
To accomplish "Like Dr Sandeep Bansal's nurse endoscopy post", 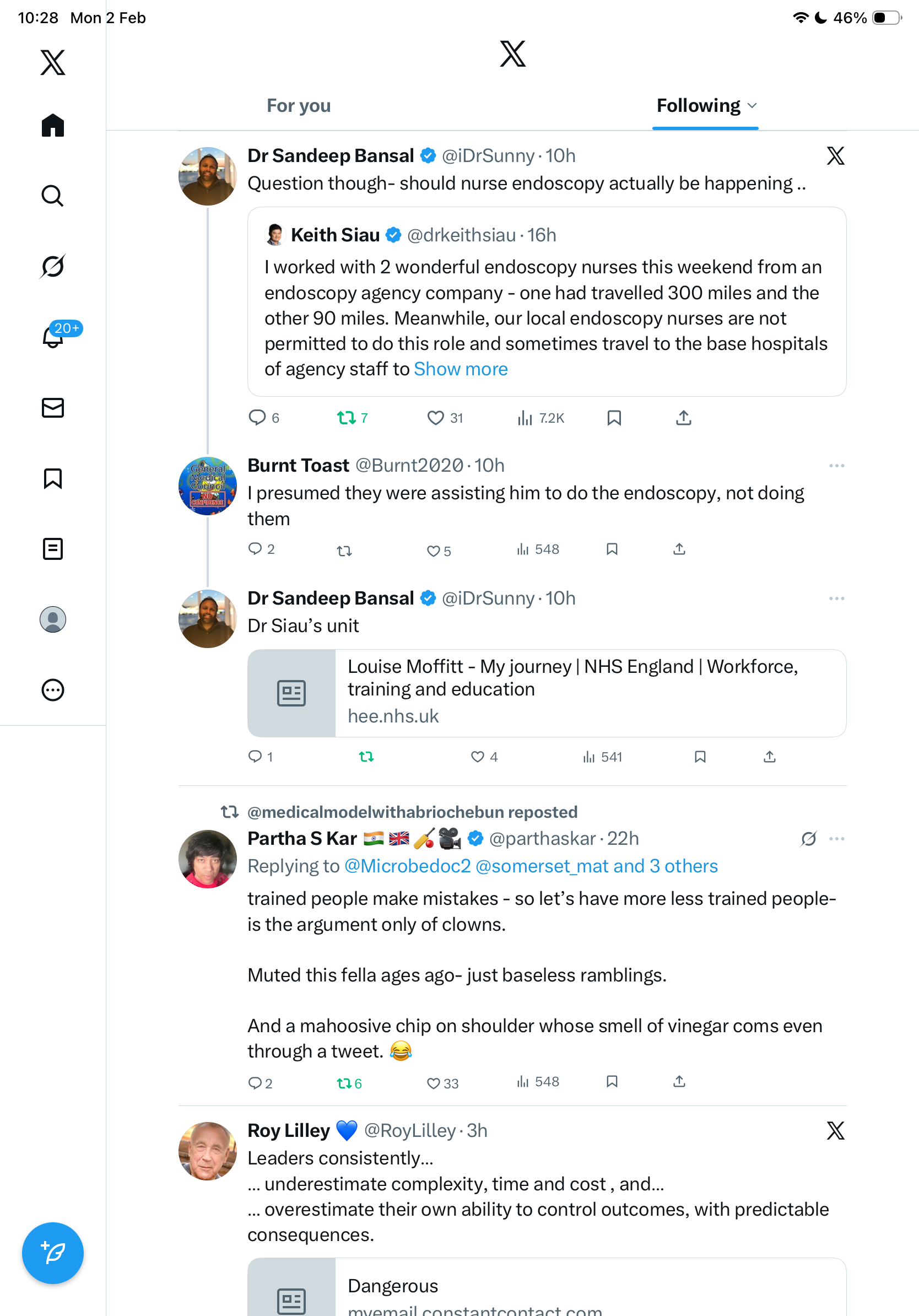I will pos(435,418).
